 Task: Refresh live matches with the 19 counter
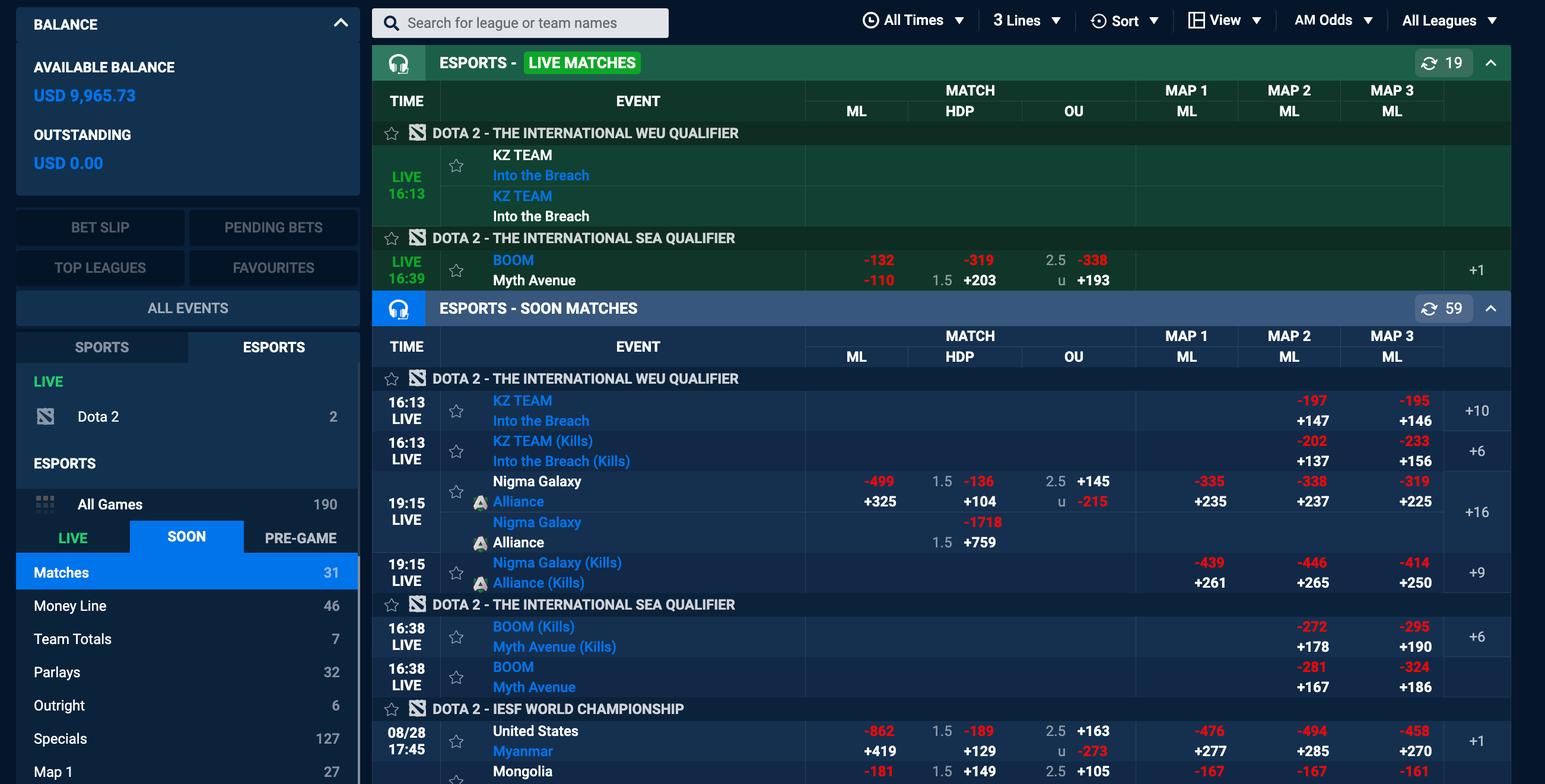point(1443,63)
